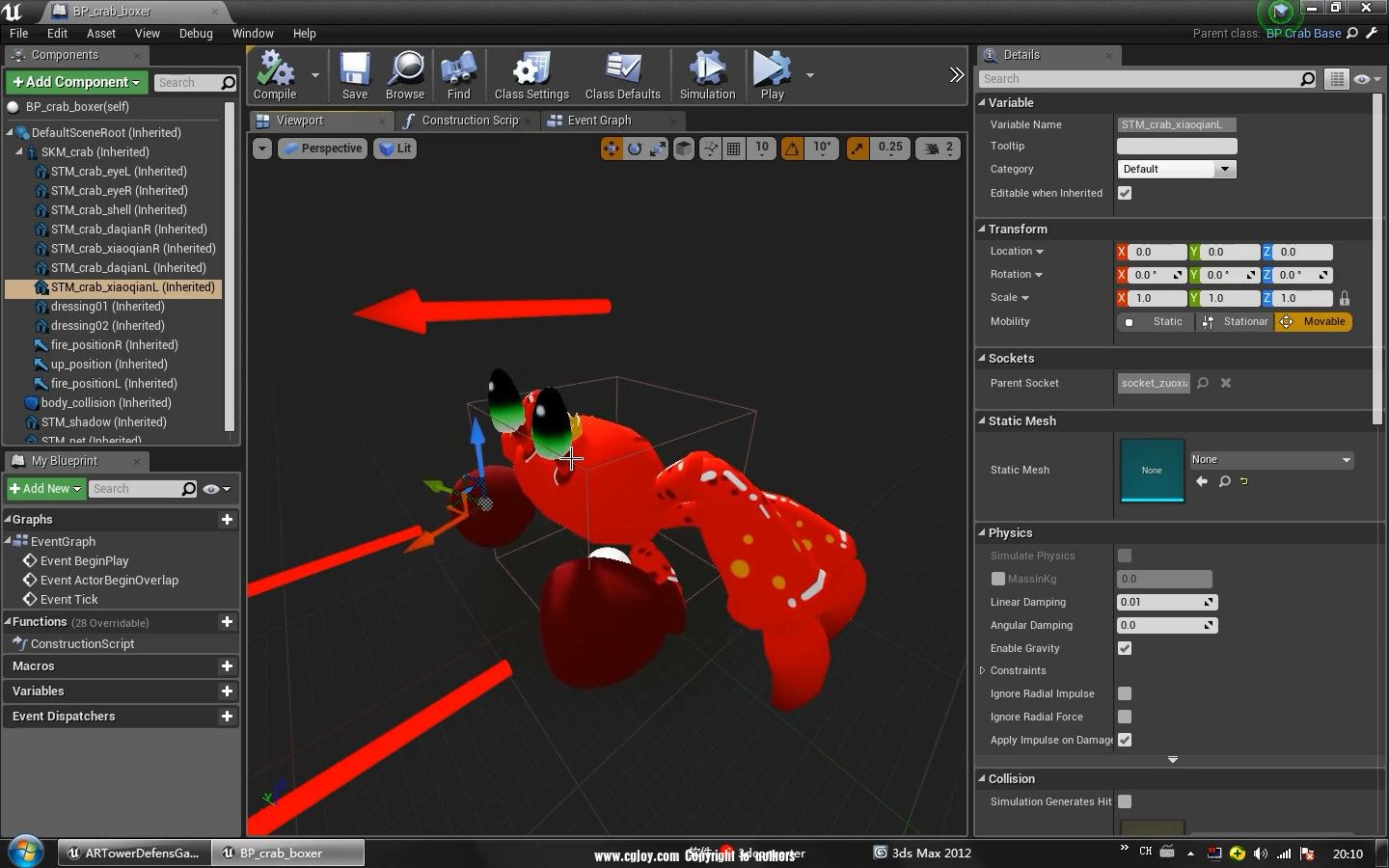The image size is (1389, 868).
Task: Select scale gizmo mode in viewport
Action: 658,149
